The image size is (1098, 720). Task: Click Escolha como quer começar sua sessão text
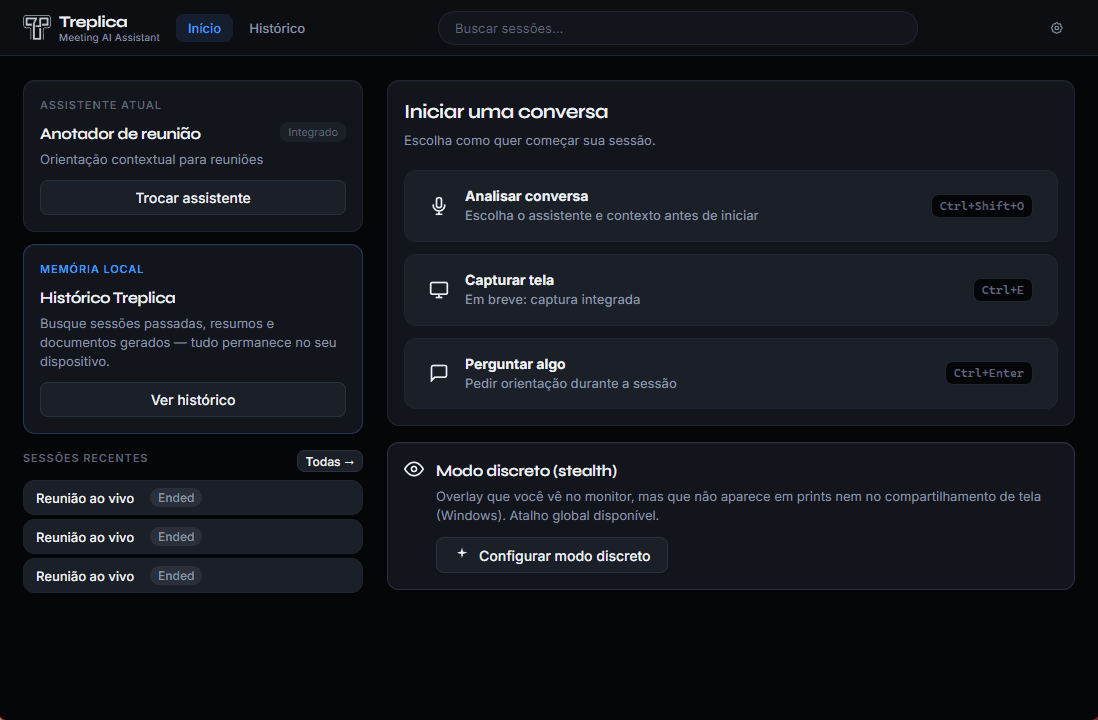[529, 141]
